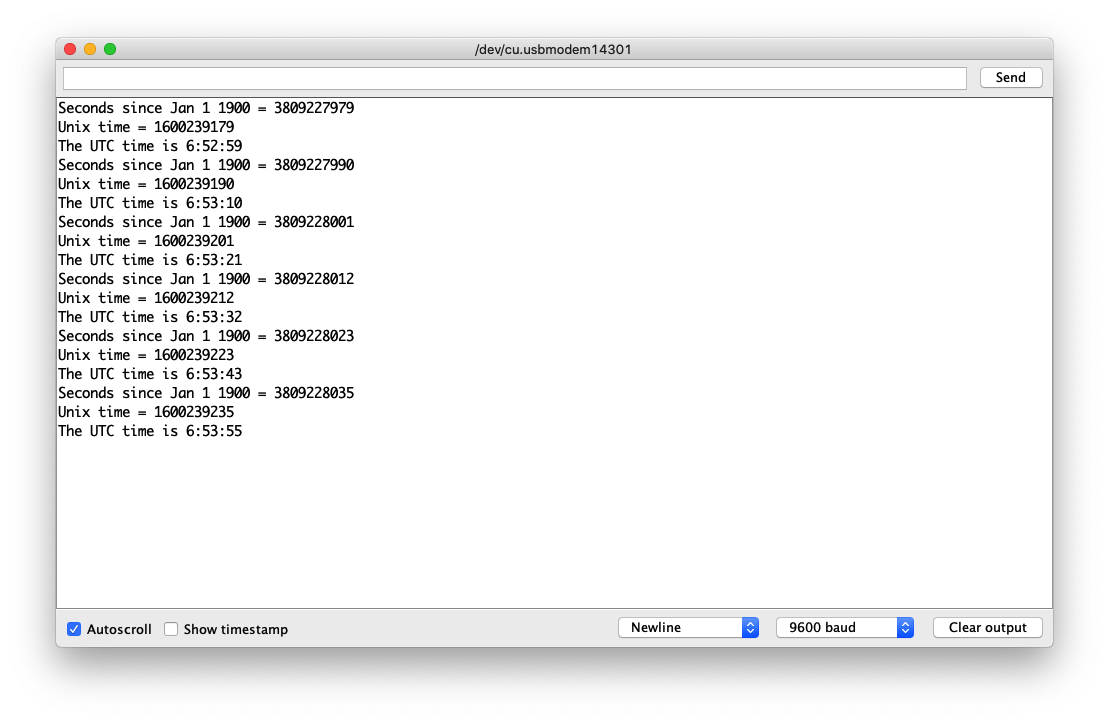Maximize the serial monitor window
The width and height of the screenshot is (1109, 721).
[x=110, y=49]
